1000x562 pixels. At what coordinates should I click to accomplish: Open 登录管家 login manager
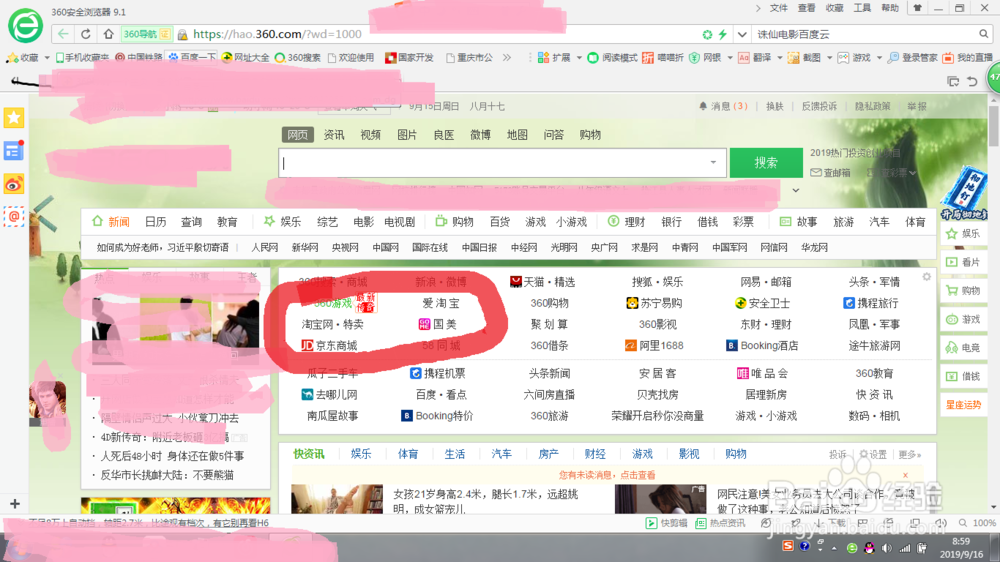[x=913, y=57]
